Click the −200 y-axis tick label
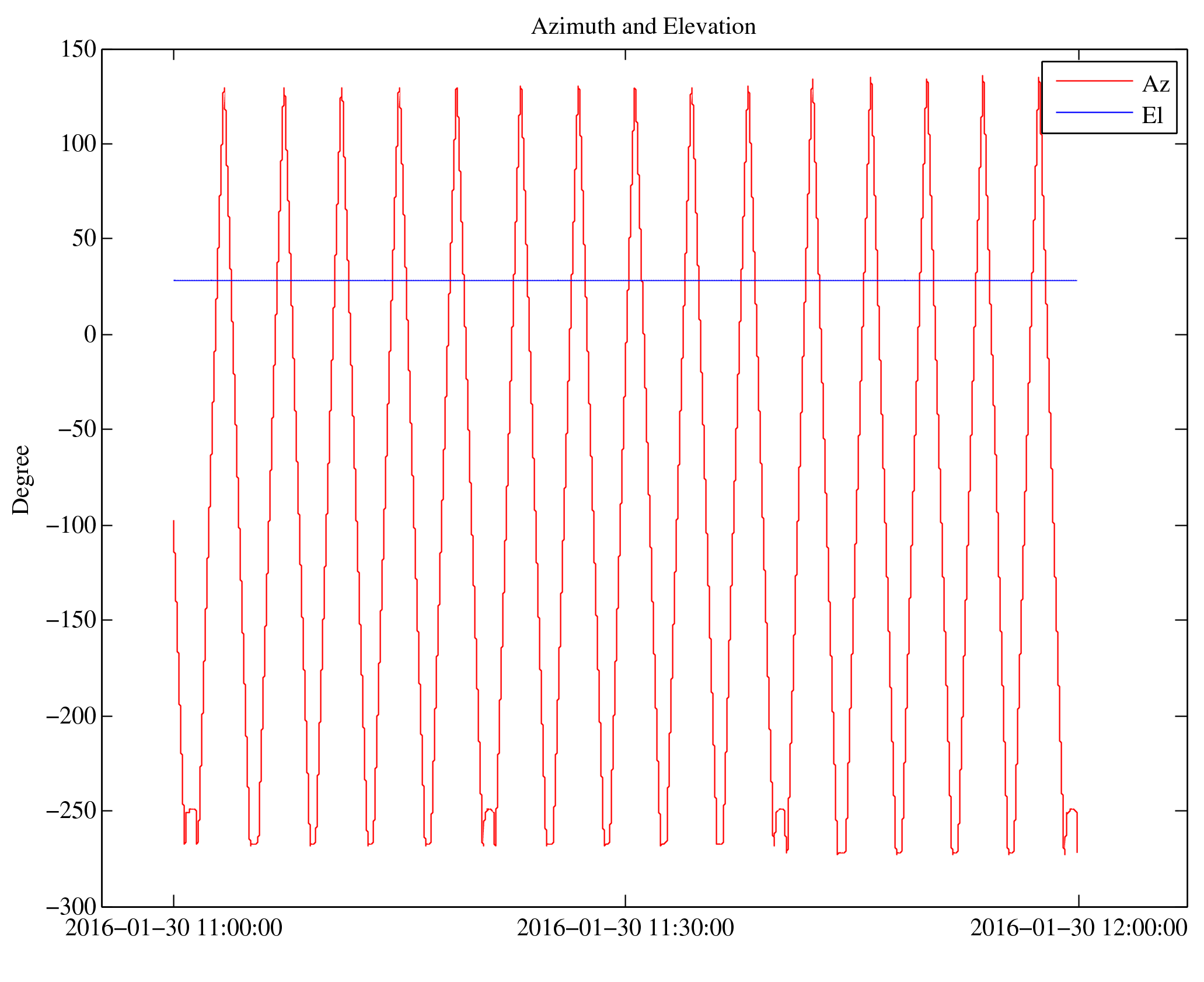Image resolution: width=1204 pixels, height=982 pixels. 71,716
